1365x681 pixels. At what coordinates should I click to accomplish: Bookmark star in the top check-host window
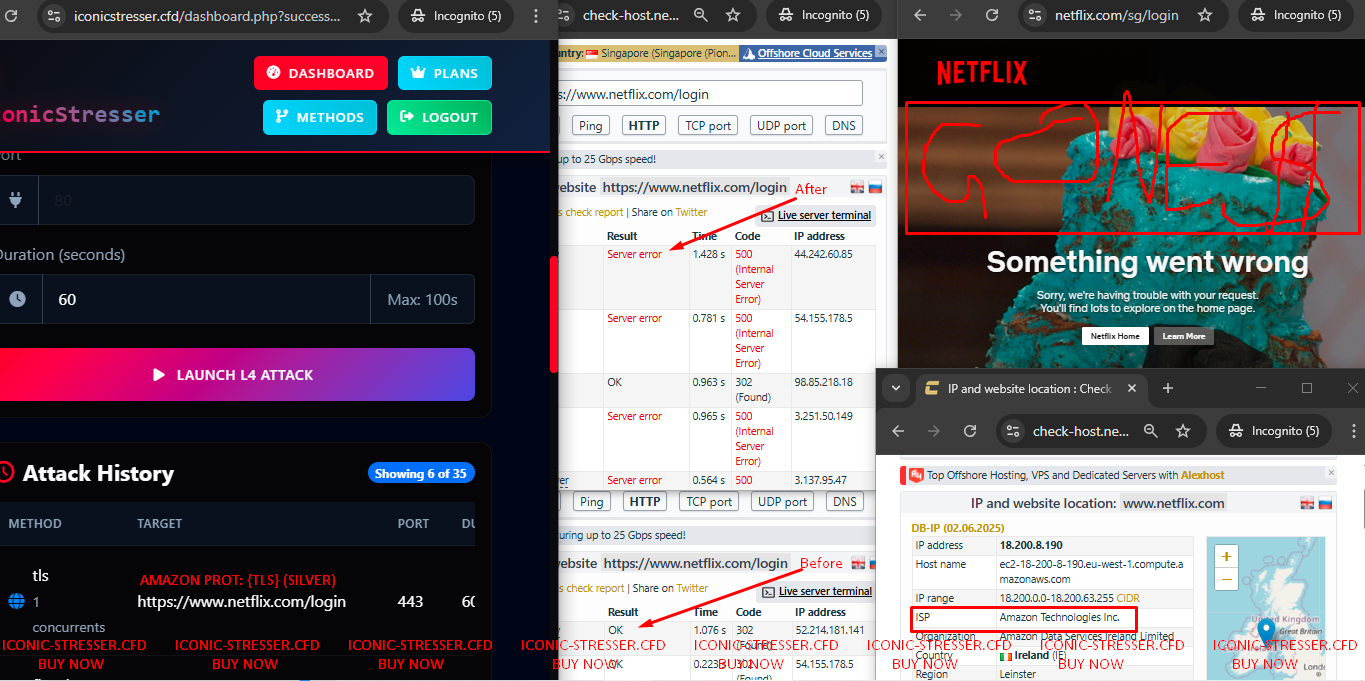(733, 16)
